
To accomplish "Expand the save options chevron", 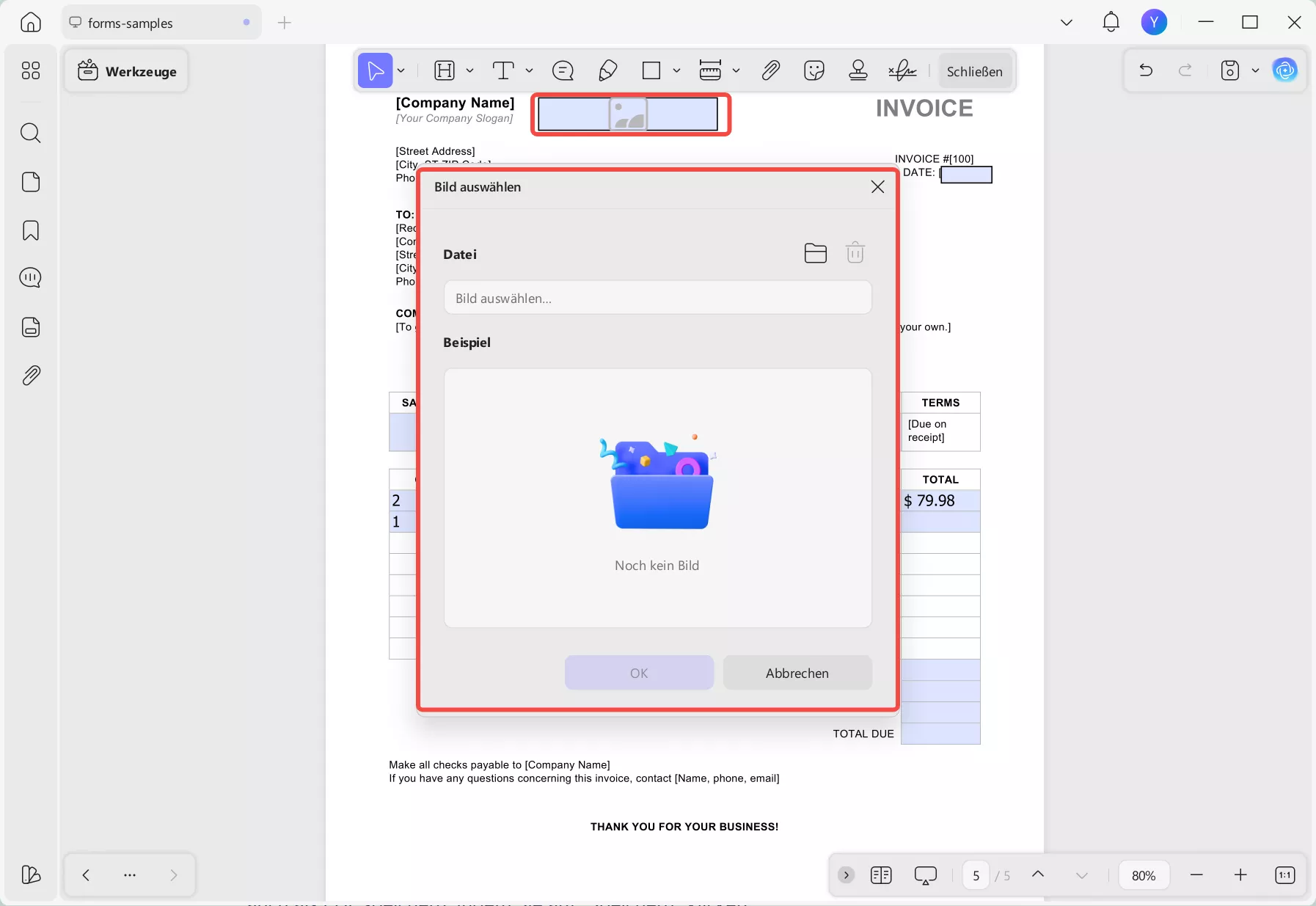I will tap(1256, 70).
